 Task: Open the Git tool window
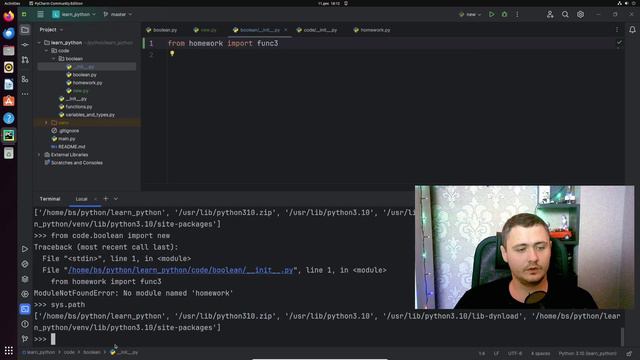[25, 339]
